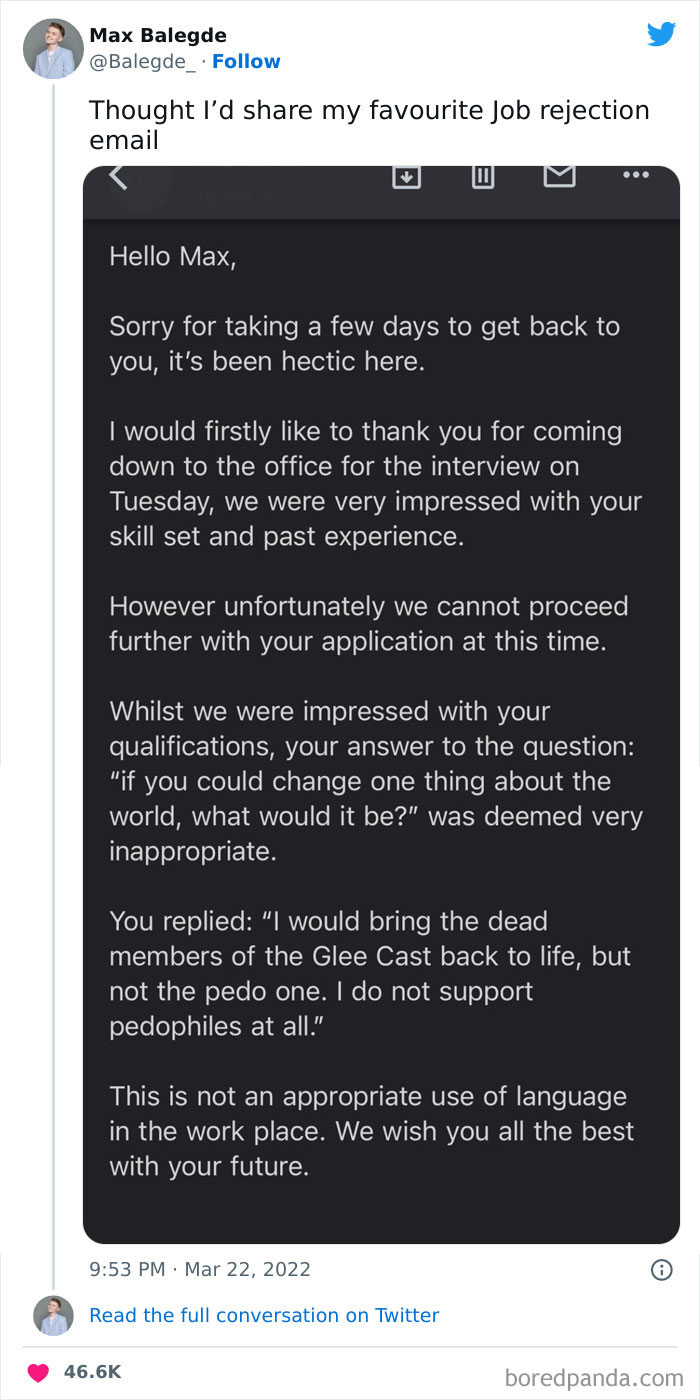Toggle following Max Balegde
This screenshot has height=1400, width=700.
tap(246, 61)
